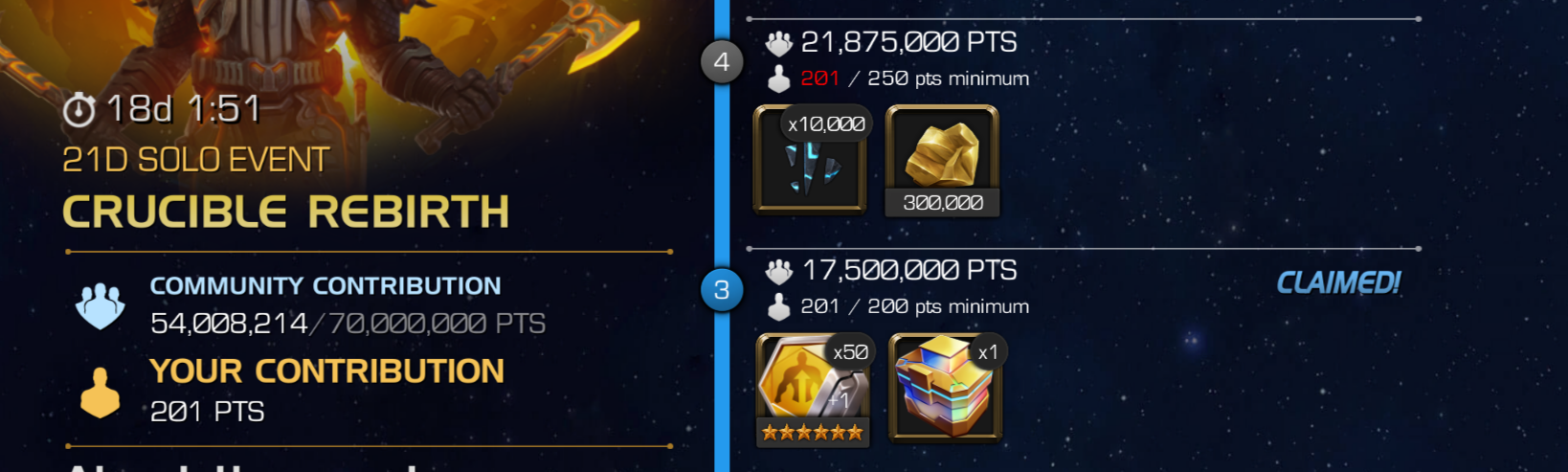Tap the community contribution group icon
Viewport: 1568px width, 472px height.
pos(101,305)
